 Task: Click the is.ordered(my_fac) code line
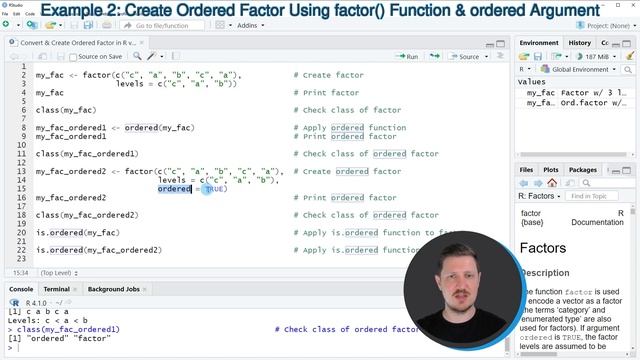point(78,233)
